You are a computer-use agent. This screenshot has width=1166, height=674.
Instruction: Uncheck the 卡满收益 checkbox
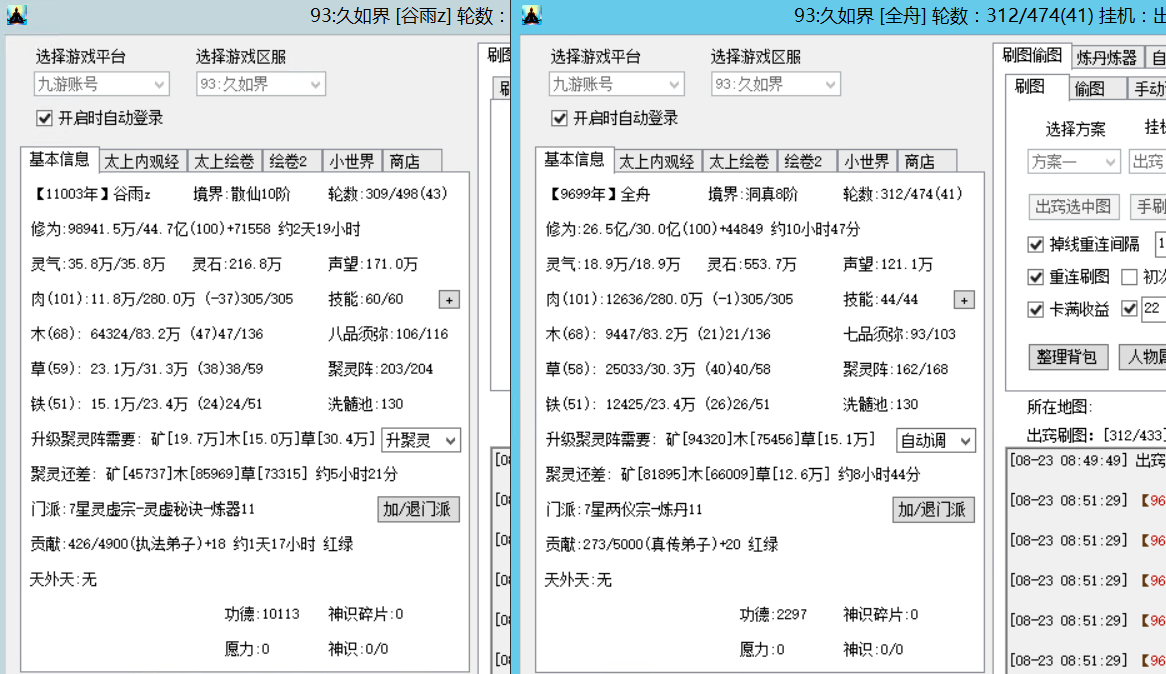pyautogui.click(x=1035, y=309)
